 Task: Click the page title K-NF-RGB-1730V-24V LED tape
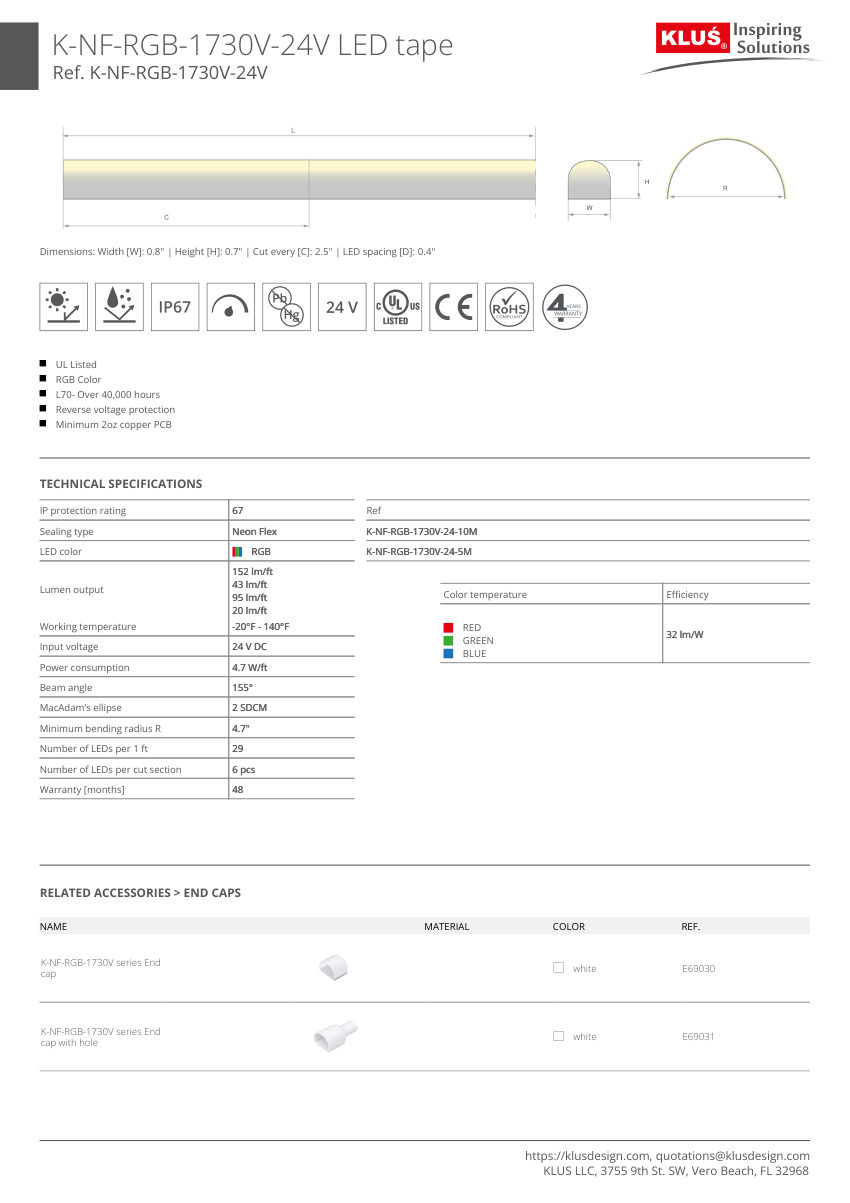(x=252, y=45)
